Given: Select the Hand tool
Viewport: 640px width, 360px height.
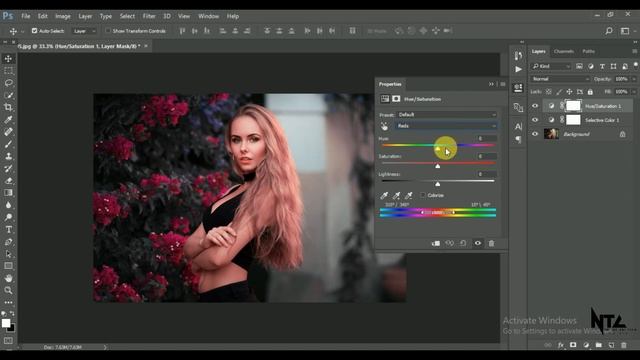Looking at the screenshot, I should pos(8,278).
